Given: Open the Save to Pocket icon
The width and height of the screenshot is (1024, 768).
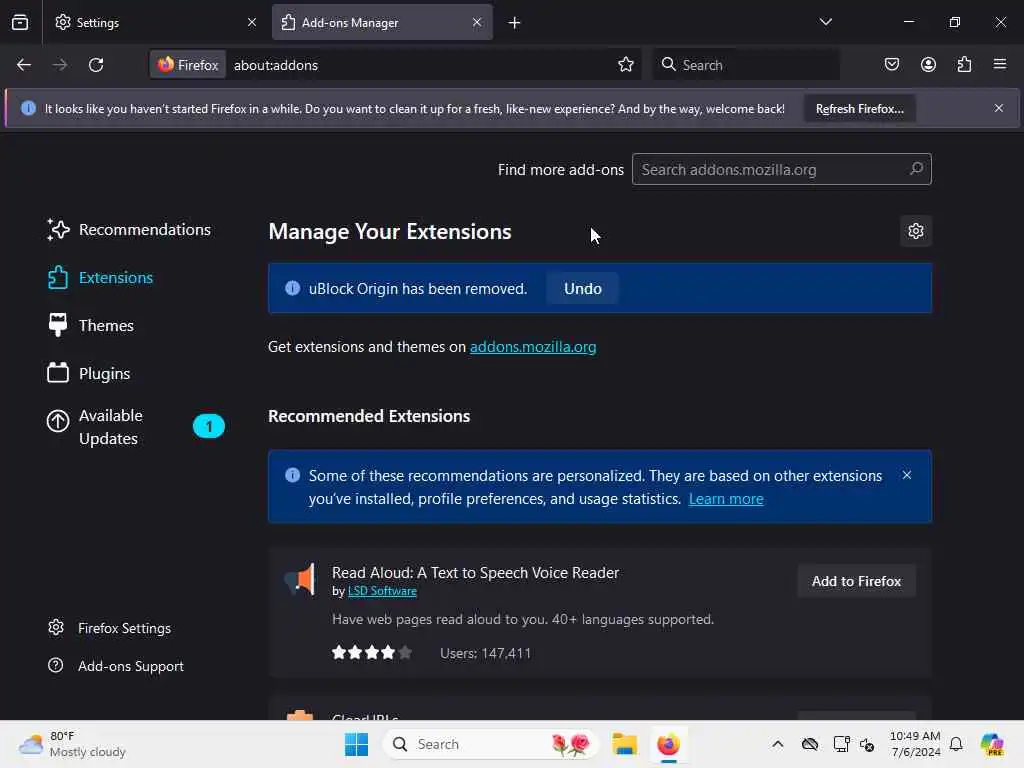Looking at the screenshot, I should [x=891, y=65].
